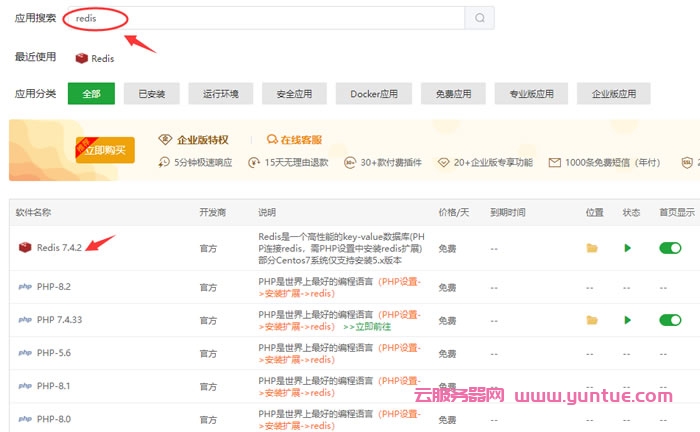Image resolution: width=700 pixels, height=432 pixels.
Task: Click the green play status icon for Redis
Action: pyautogui.click(x=627, y=248)
